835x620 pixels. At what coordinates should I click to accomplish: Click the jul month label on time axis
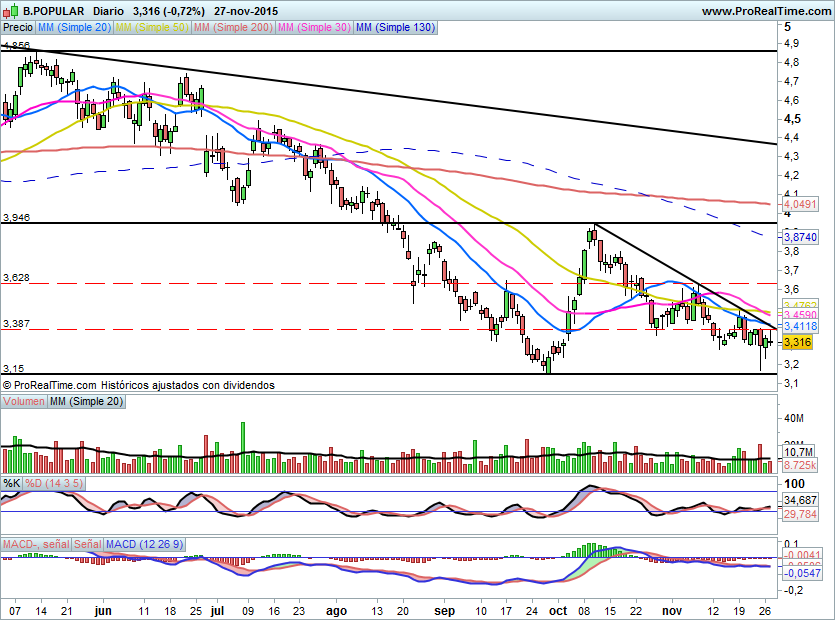click(217, 610)
